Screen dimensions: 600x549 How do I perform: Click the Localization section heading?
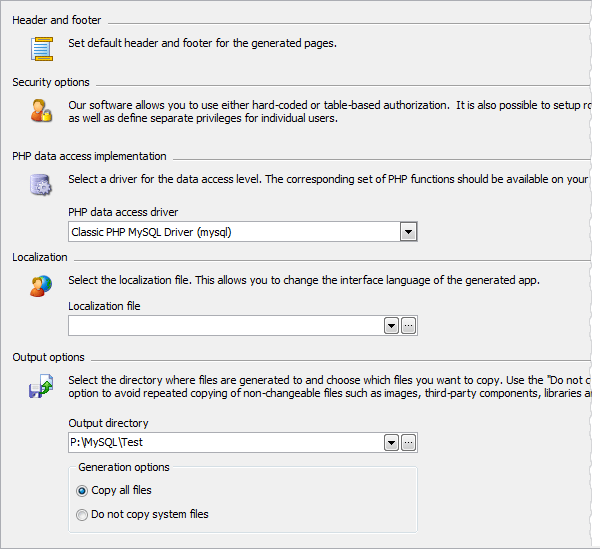40,257
